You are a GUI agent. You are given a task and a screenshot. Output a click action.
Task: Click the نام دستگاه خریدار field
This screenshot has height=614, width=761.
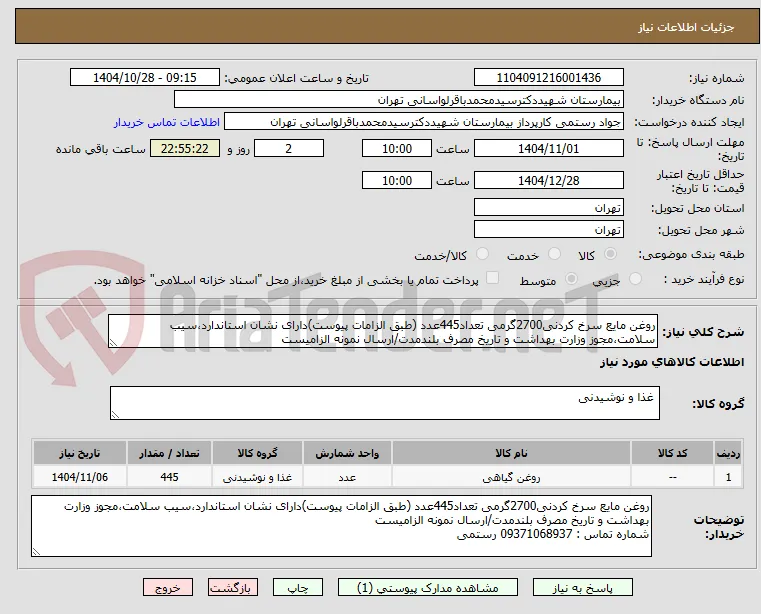[x=398, y=100]
